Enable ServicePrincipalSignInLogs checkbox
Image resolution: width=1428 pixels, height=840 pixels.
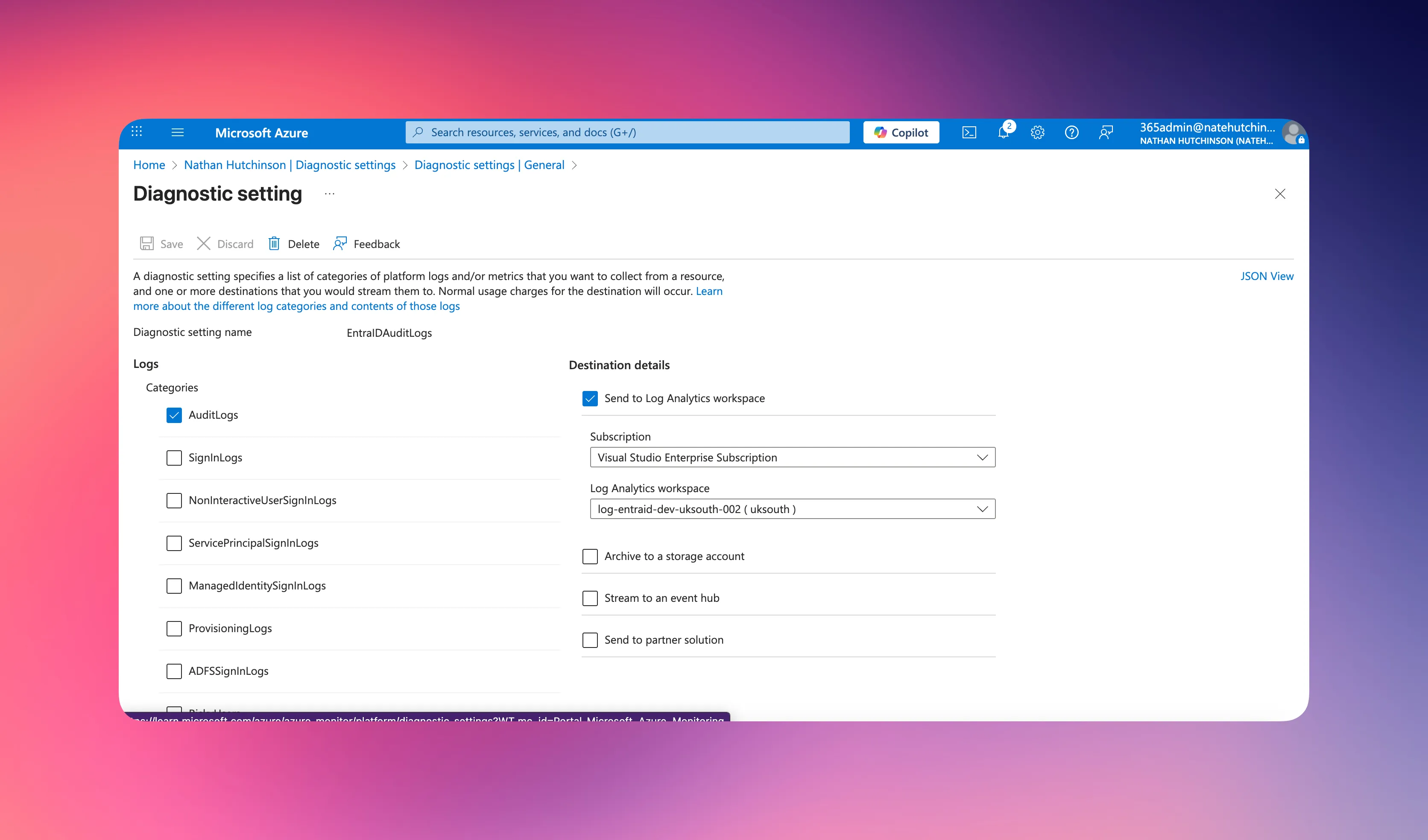(174, 543)
